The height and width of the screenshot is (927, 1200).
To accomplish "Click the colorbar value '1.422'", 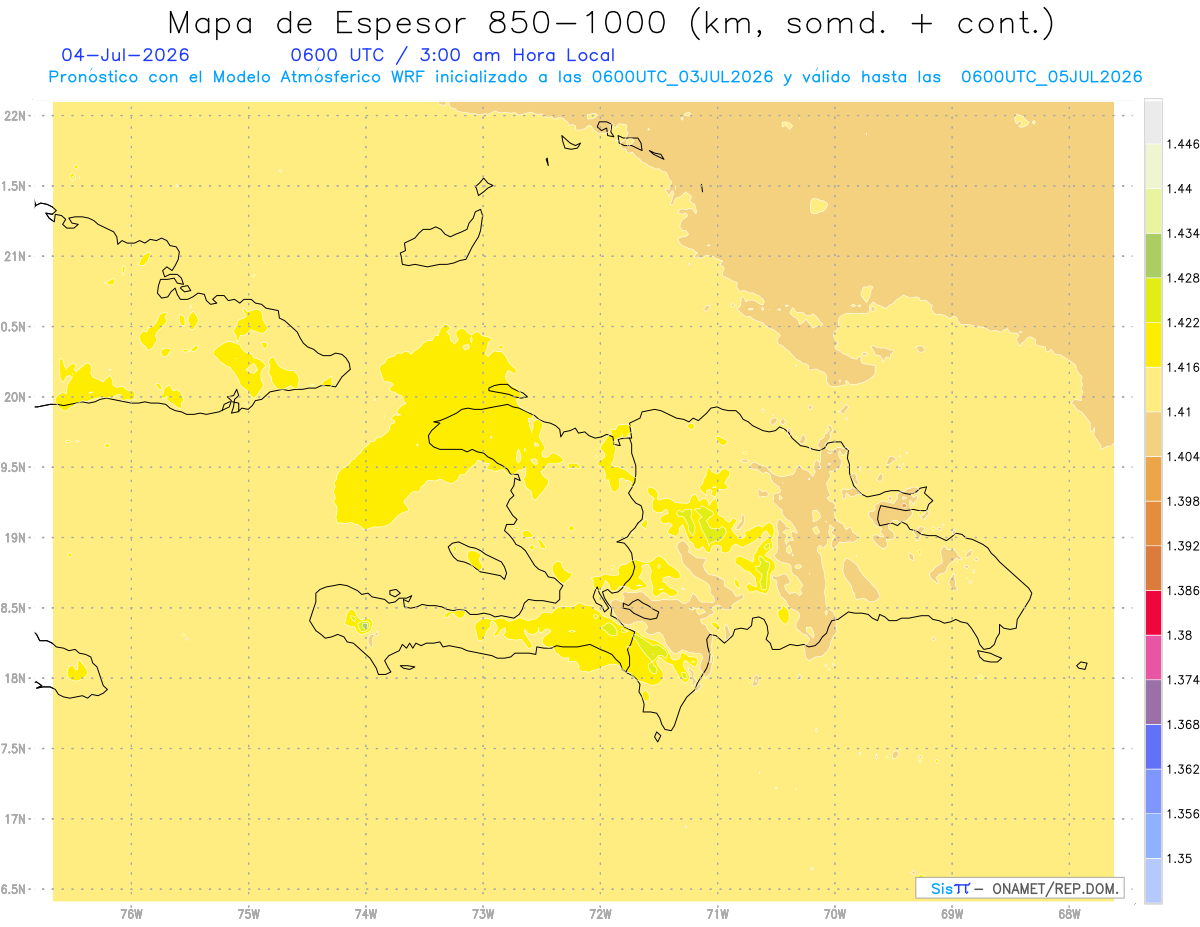I will 1183,322.
